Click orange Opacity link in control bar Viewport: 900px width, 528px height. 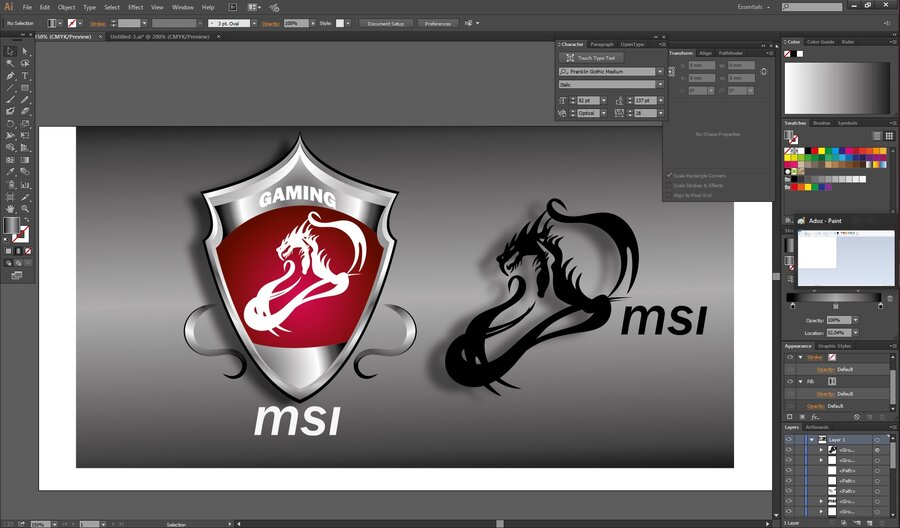(x=270, y=24)
